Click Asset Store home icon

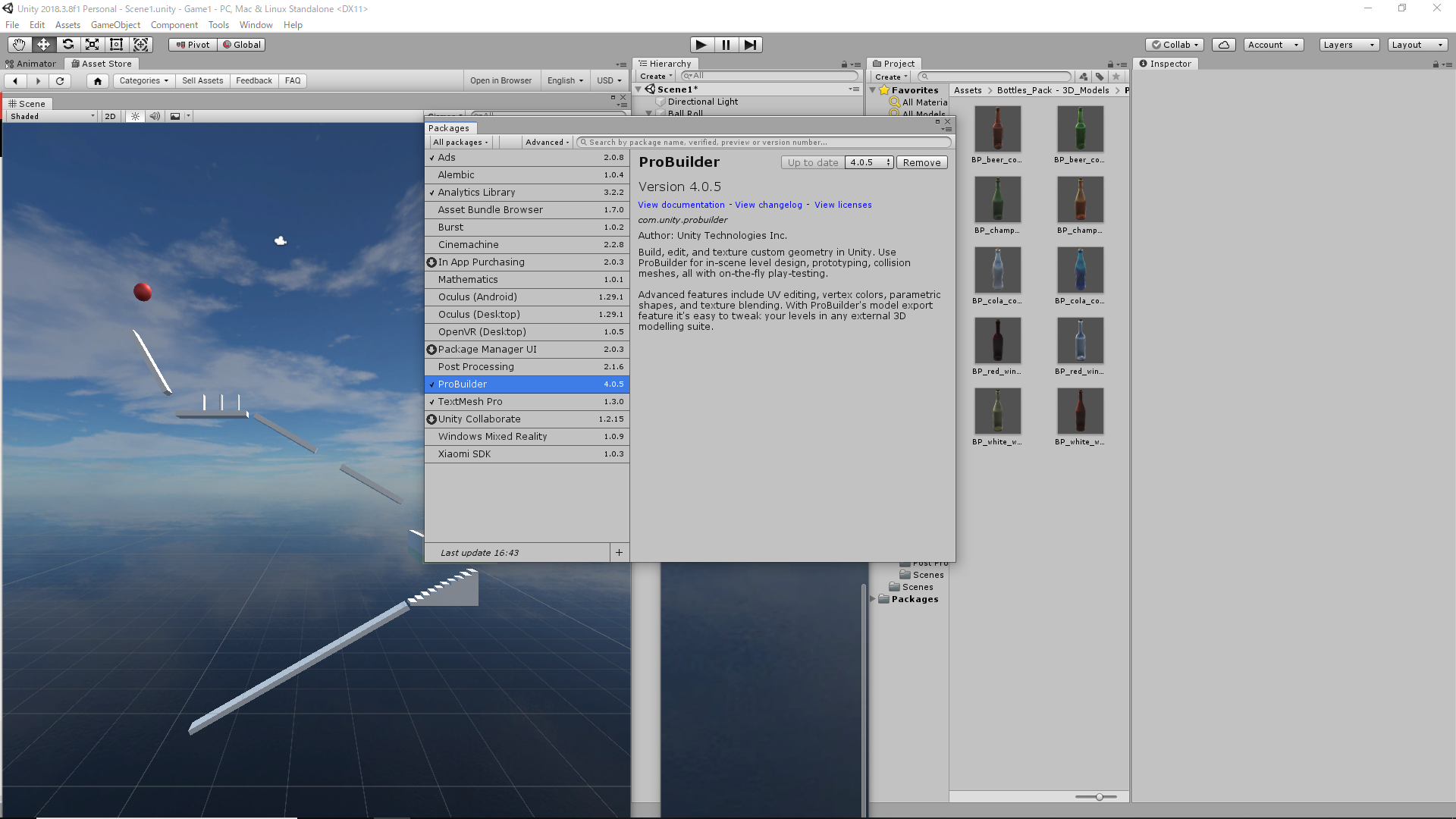(98, 80)
